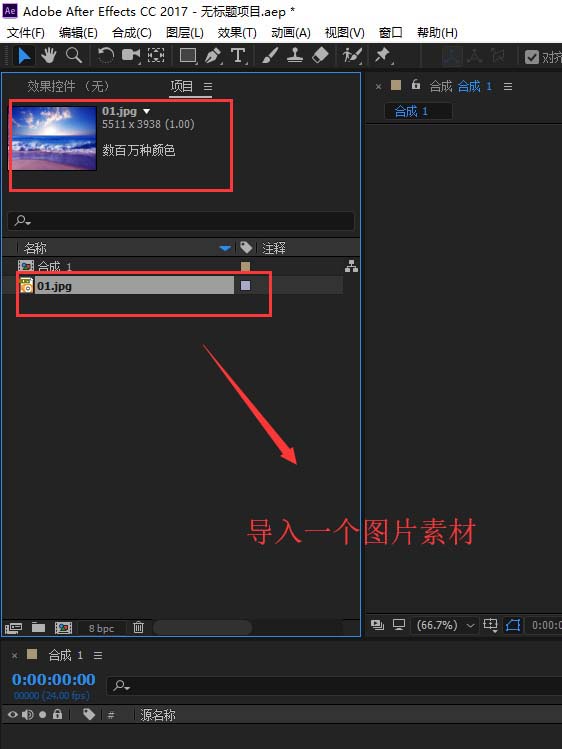Open the viewer magnification 66.7% dropdown
This screenshot has height=749, width=562.
(445, 625)
